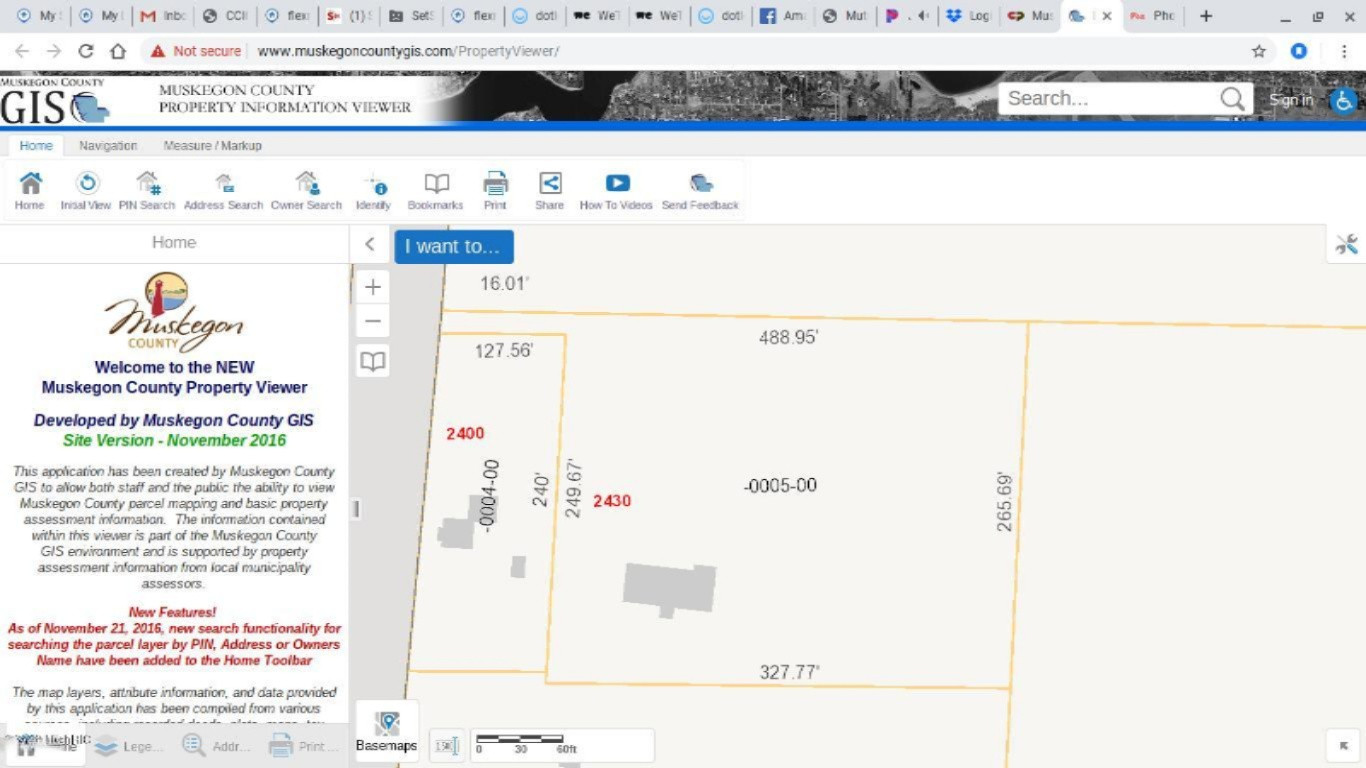The height and width of the screenshot is (768, 1366).
Task: Open accessibility options icon
Action: 1343,99
